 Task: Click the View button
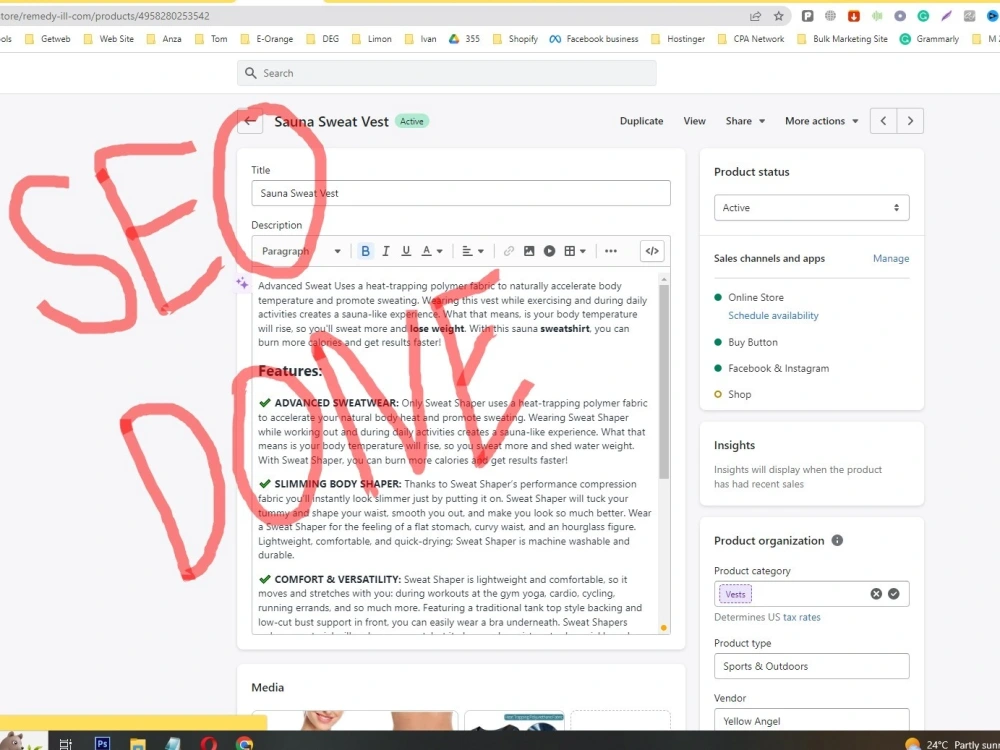pyautogui.click(x=694, y=121)
